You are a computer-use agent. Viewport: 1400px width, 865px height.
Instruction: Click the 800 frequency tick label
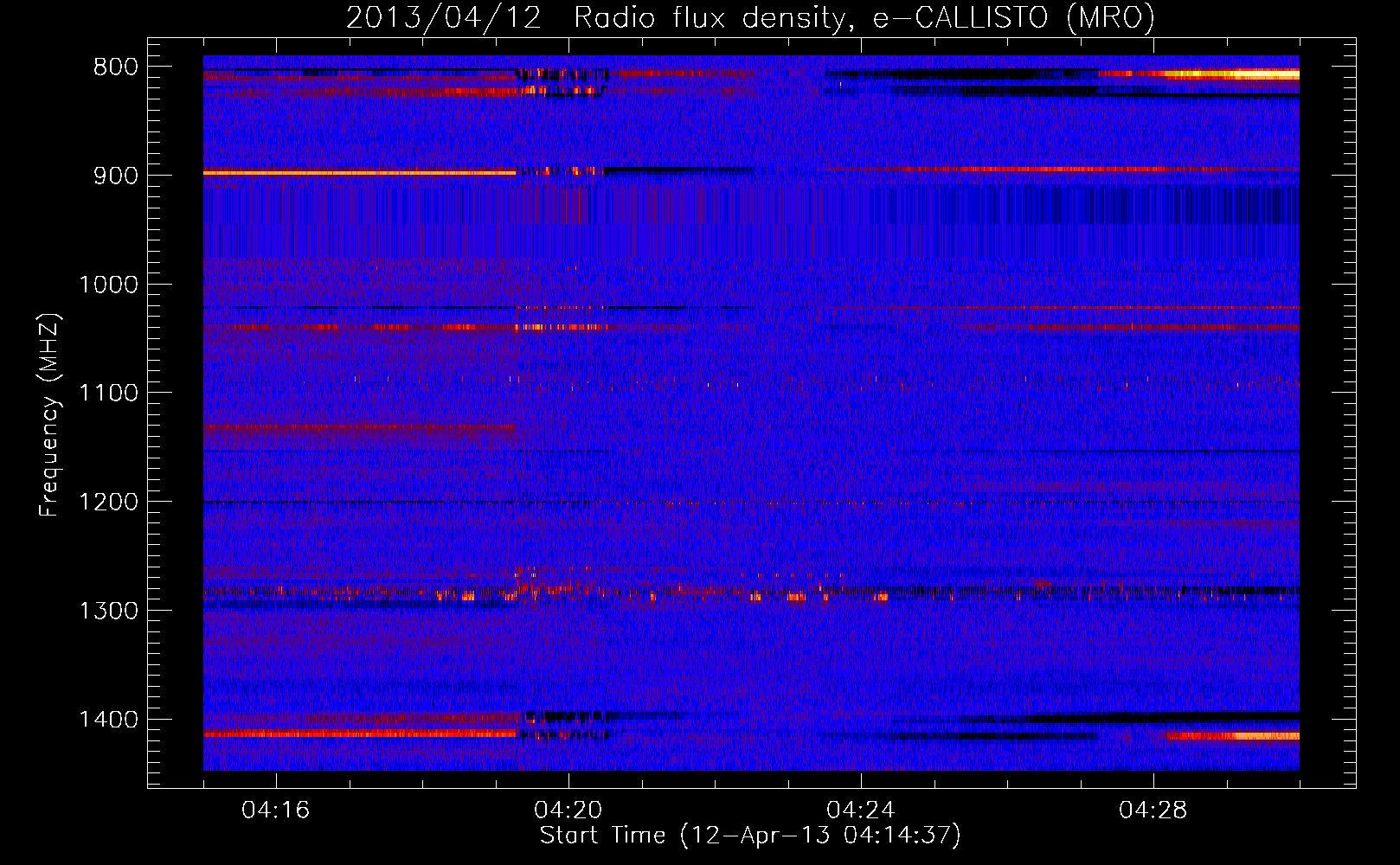tap(115, 67)
